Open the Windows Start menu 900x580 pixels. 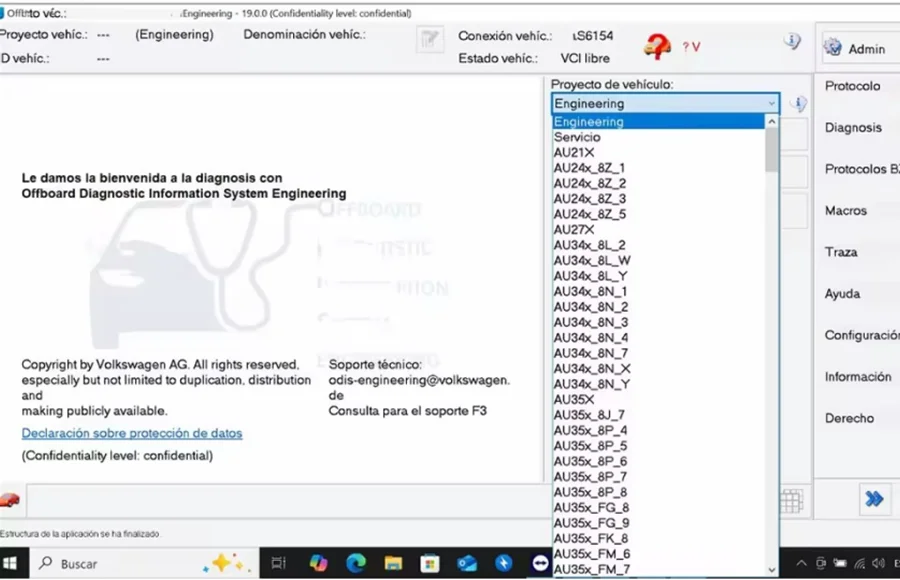click(x=10, y=563)
